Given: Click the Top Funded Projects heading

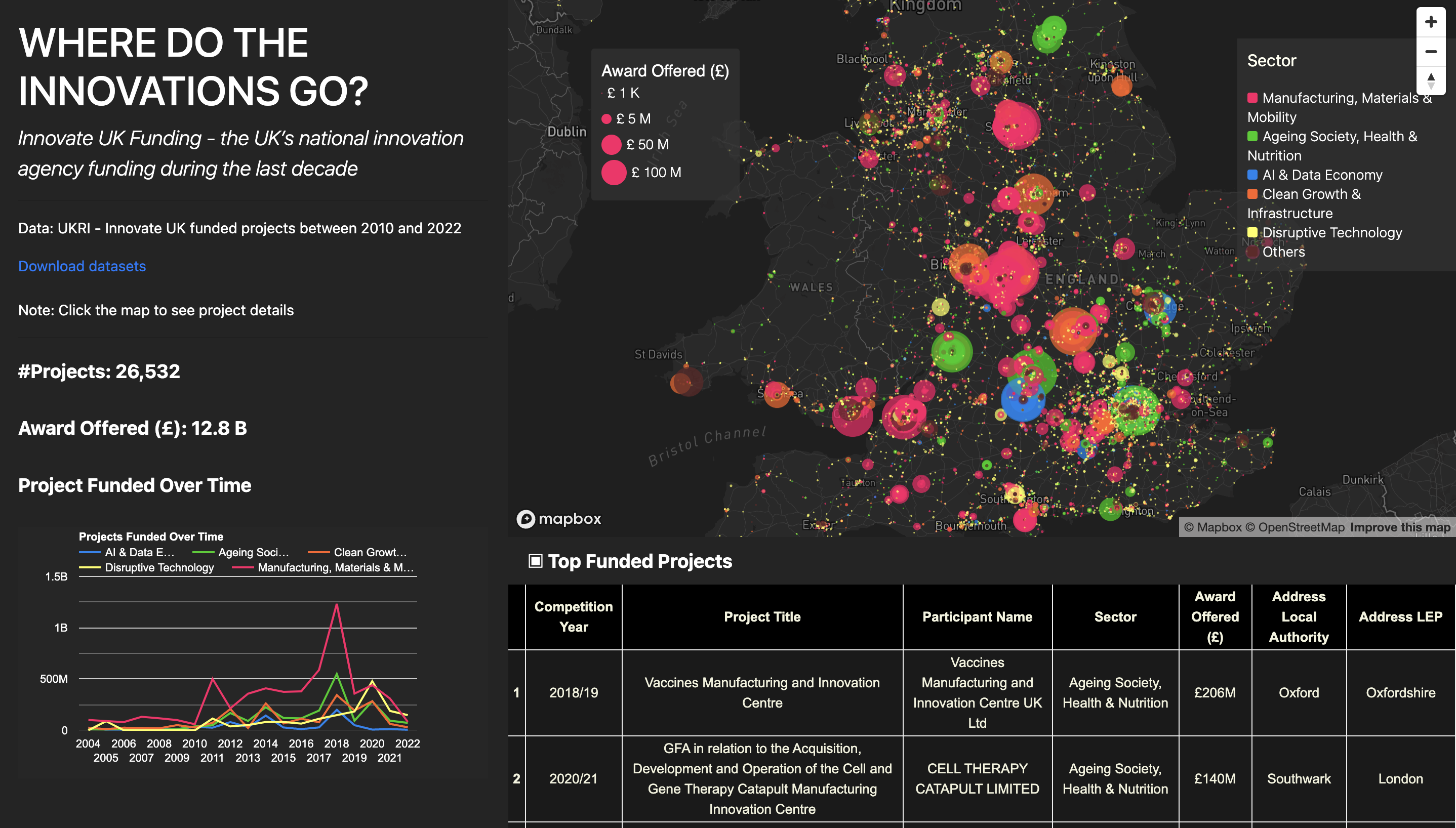Looking at the screenshot, I should click(x=640, y=561).
